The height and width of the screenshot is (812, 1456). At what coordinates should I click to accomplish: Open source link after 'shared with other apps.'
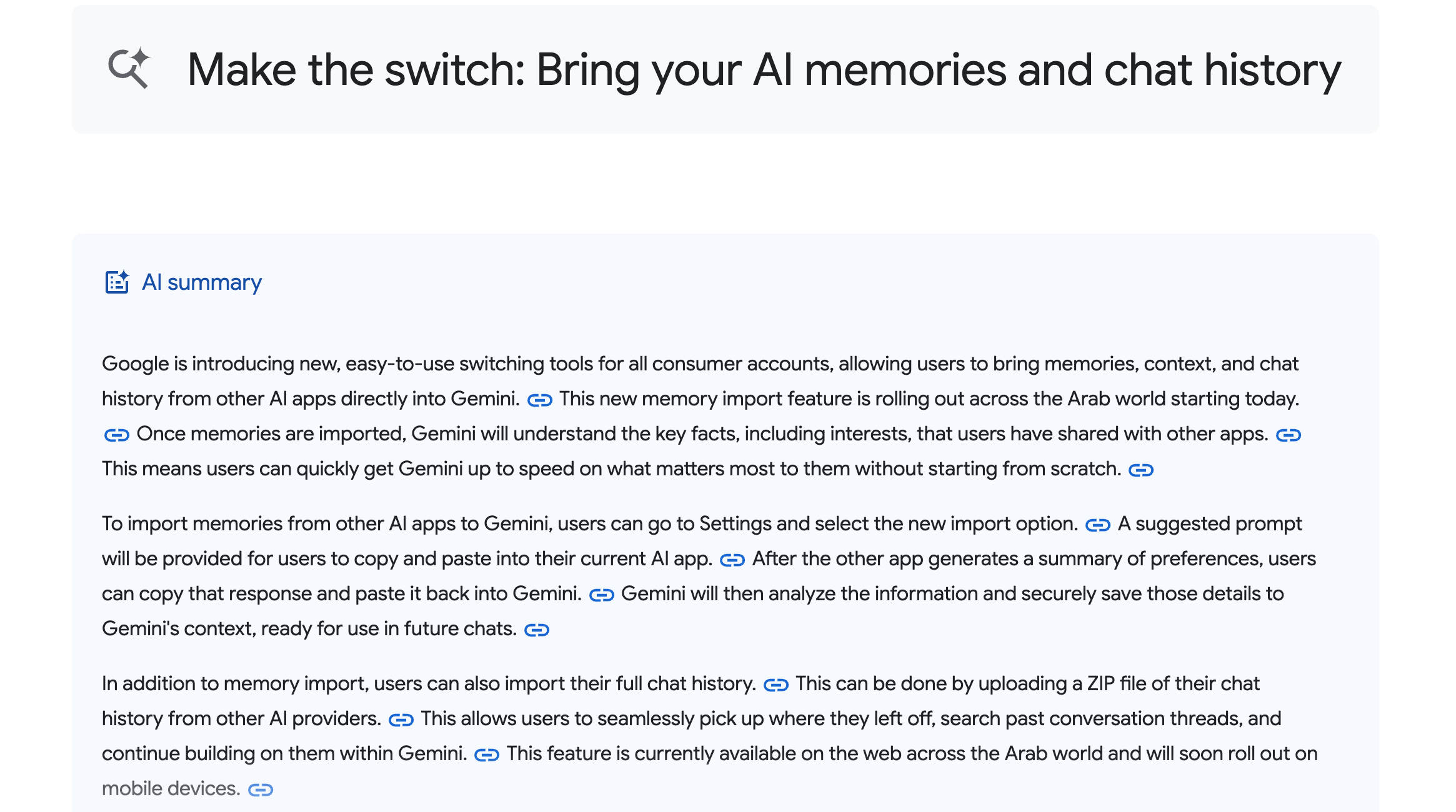(1289, 435)
